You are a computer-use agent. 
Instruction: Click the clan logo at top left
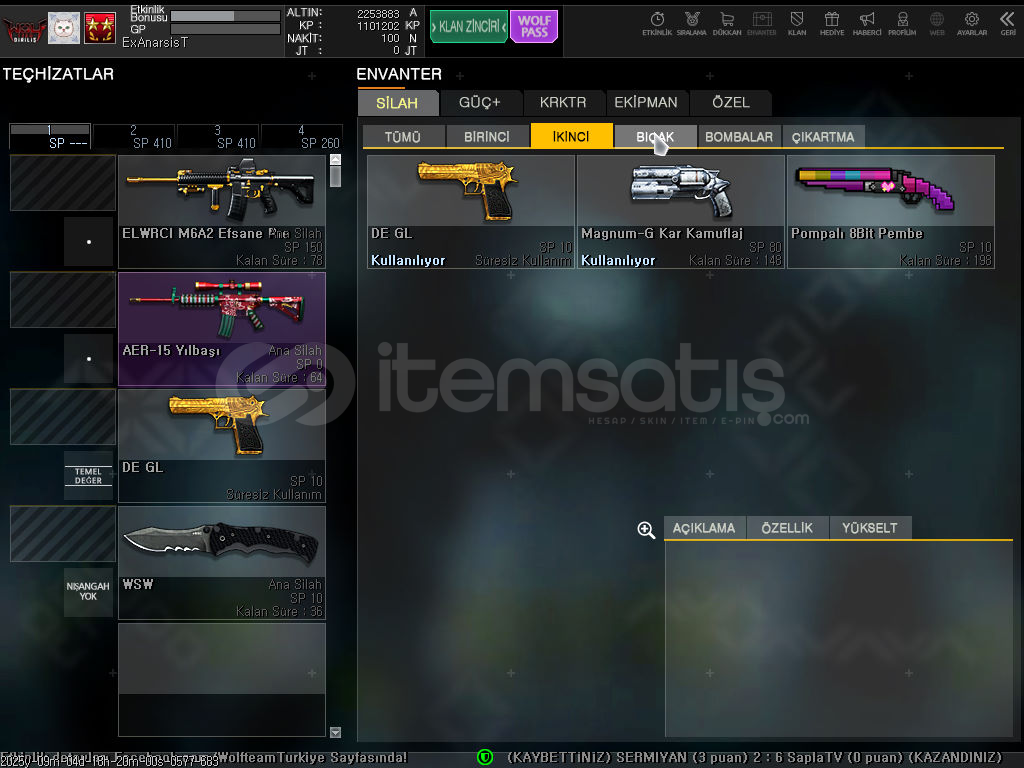coord(24,28)
